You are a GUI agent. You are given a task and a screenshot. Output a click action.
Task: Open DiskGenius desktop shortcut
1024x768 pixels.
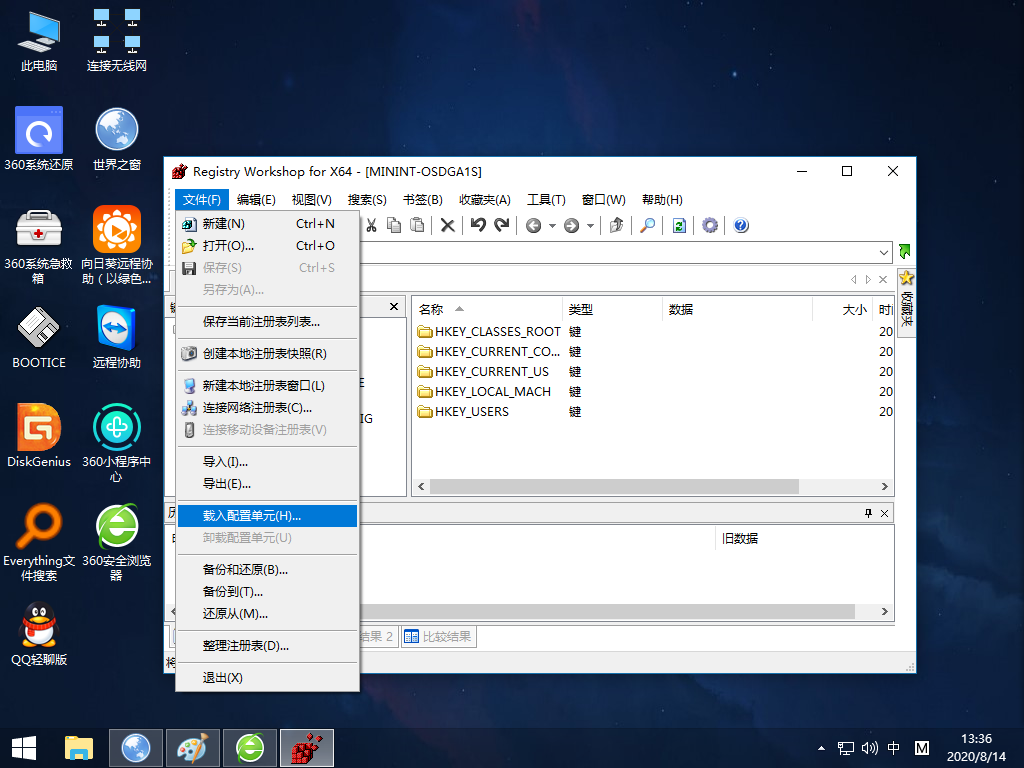(x=39, y=436)
